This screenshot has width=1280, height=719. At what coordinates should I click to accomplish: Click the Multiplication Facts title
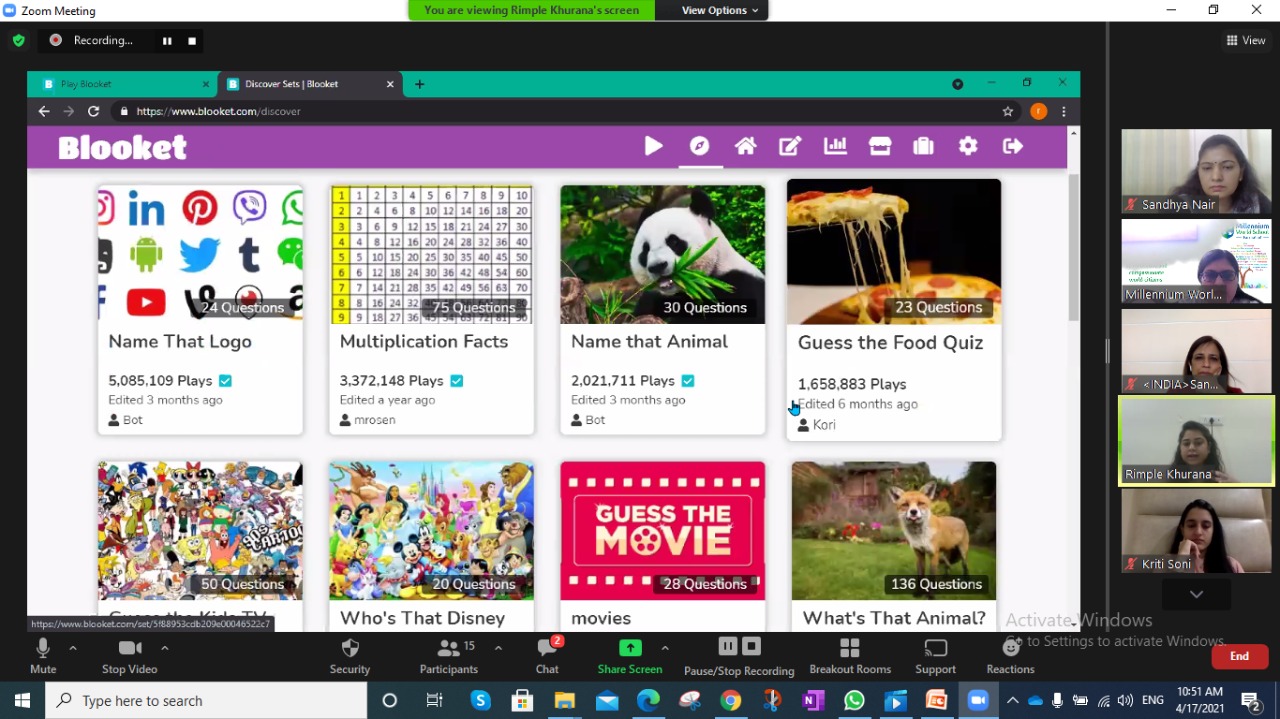click(424, 341)
